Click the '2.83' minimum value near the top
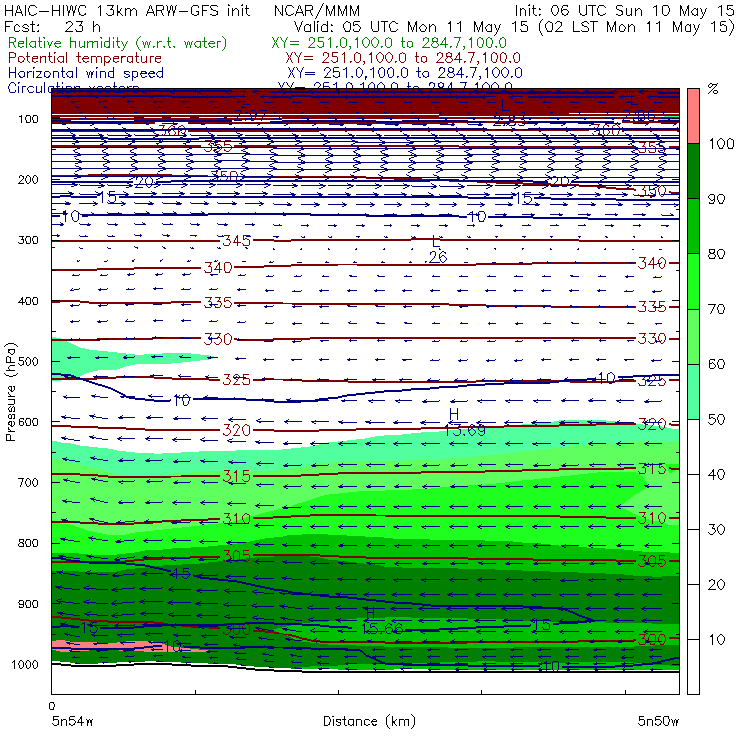 (510, 120)
